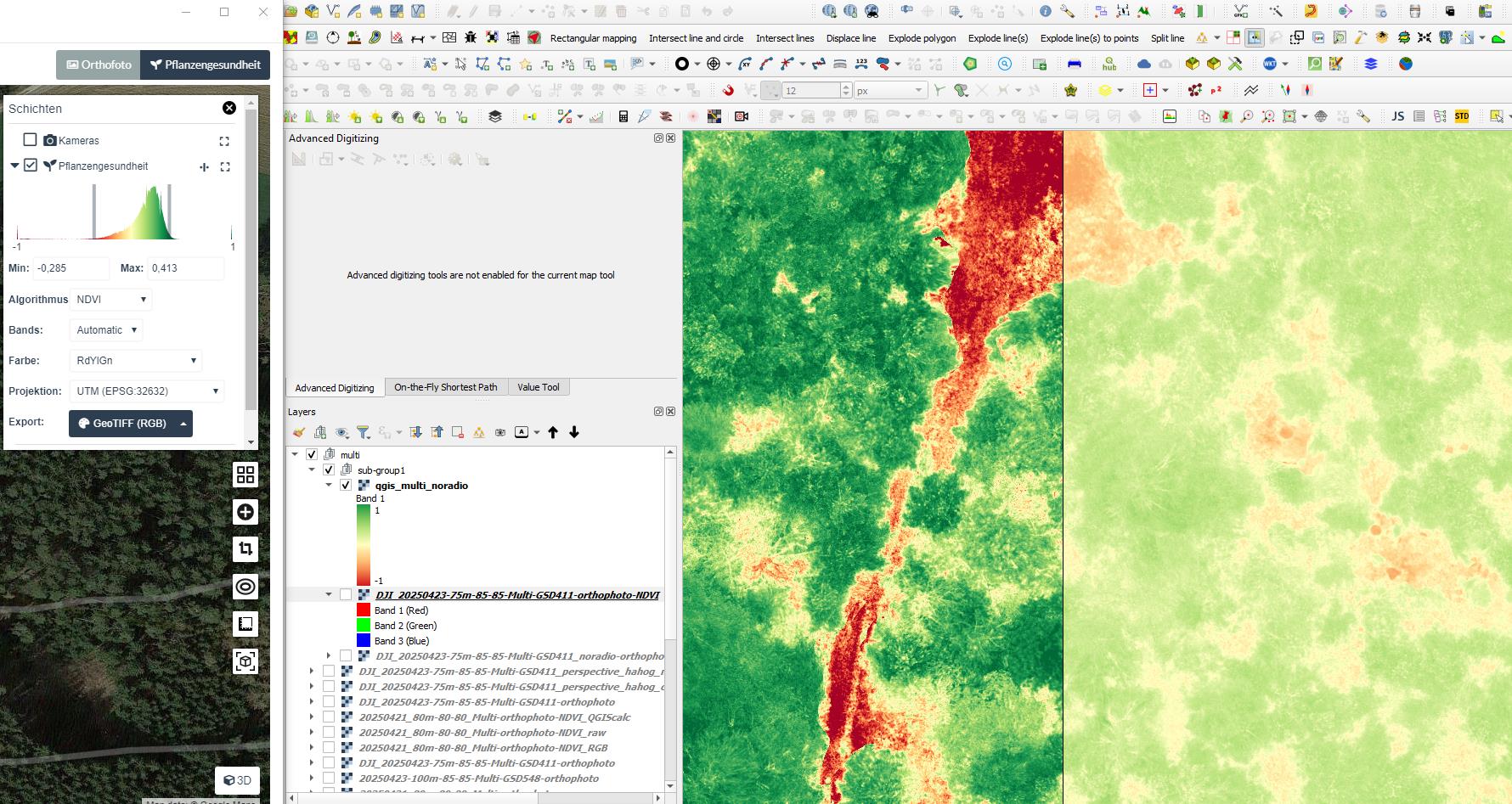Enable the Kameras checkbox
This screenshot has width=1512, height=804.
pyautogui.click(x=31, y=140)
